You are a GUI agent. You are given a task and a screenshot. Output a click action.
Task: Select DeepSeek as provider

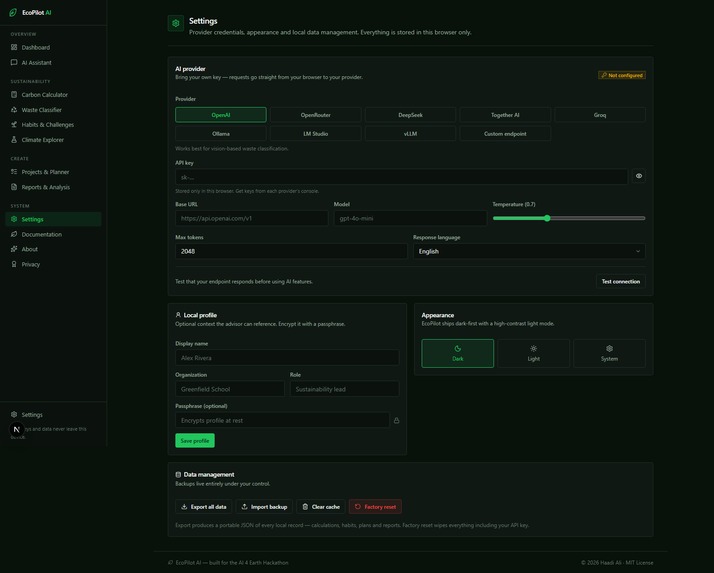(x=410, y=115)
